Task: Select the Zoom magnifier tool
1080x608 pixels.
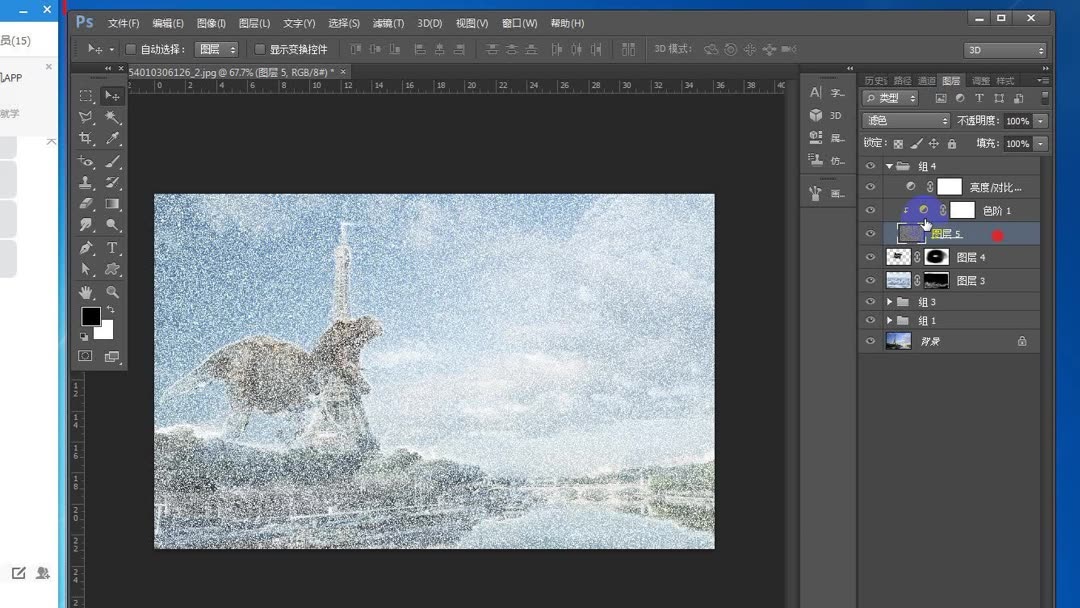Action: pos(112,292)
